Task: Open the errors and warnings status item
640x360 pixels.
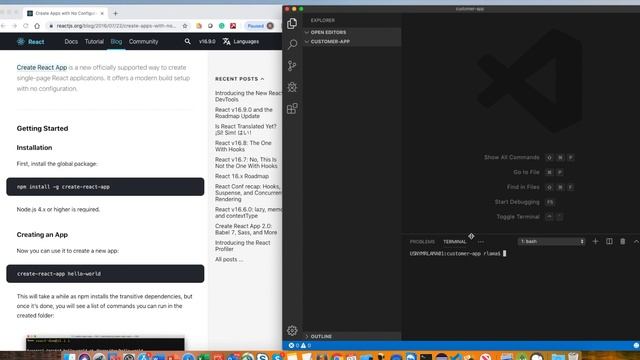Action: tap(300, 345)
